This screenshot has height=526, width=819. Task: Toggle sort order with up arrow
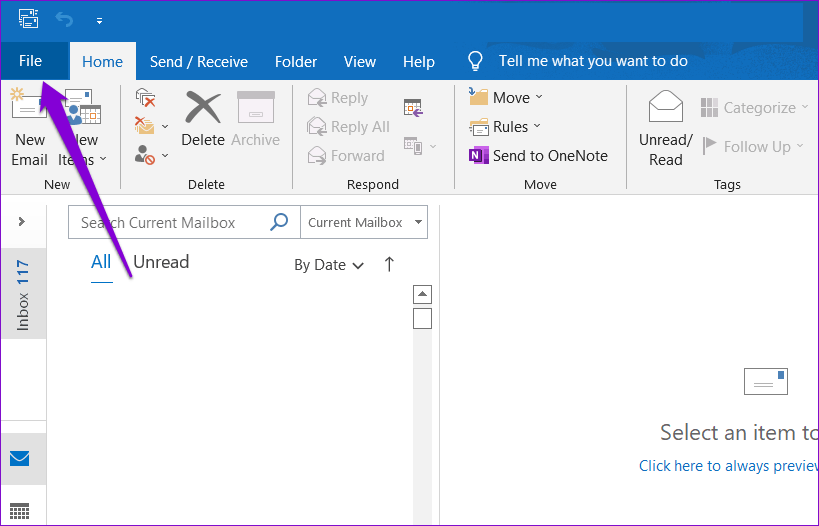tap(389, 265)
